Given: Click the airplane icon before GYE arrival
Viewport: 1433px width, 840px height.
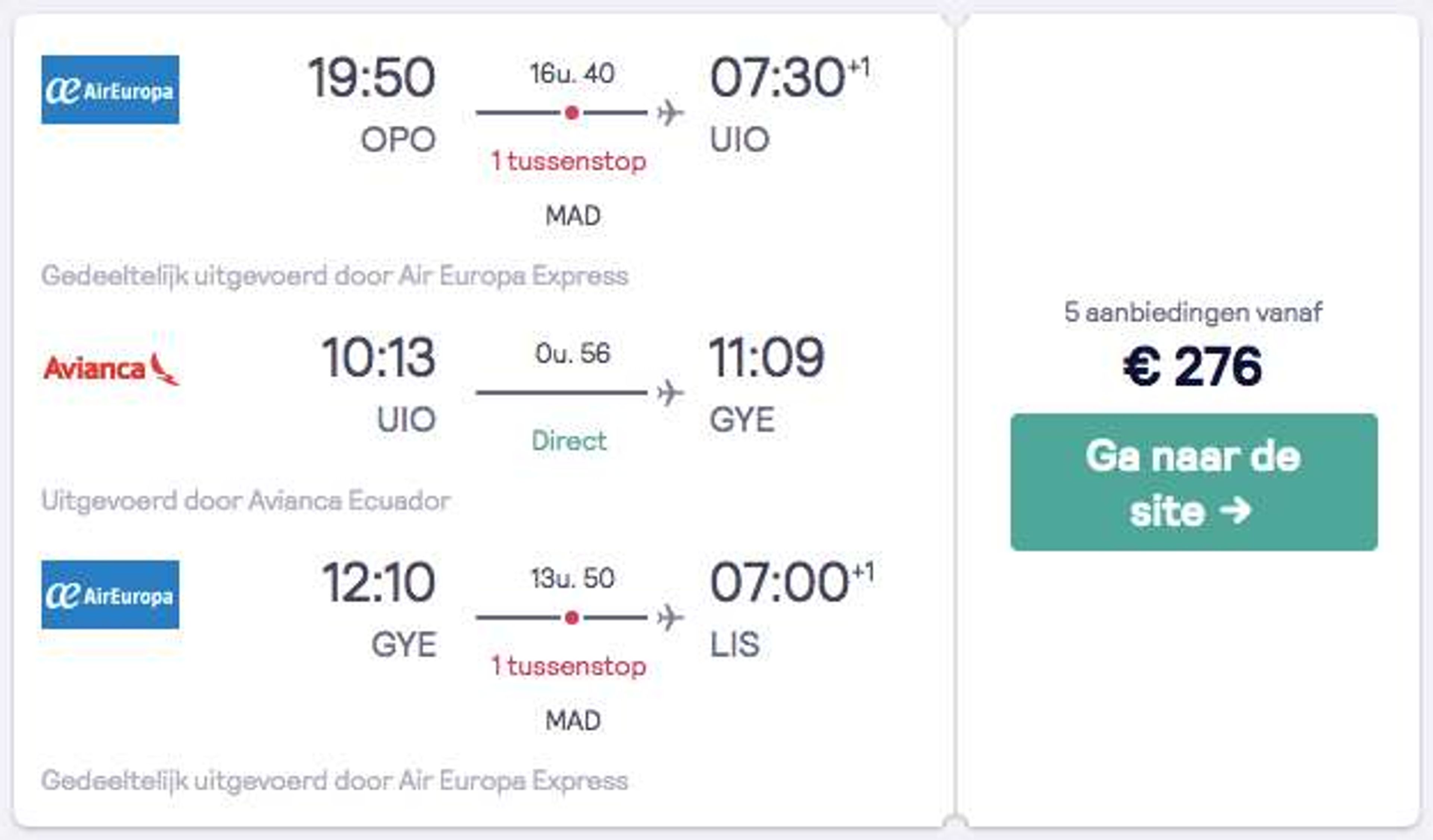Looking at the screenshot, I should pyautogui.click(x=670, y=393).
